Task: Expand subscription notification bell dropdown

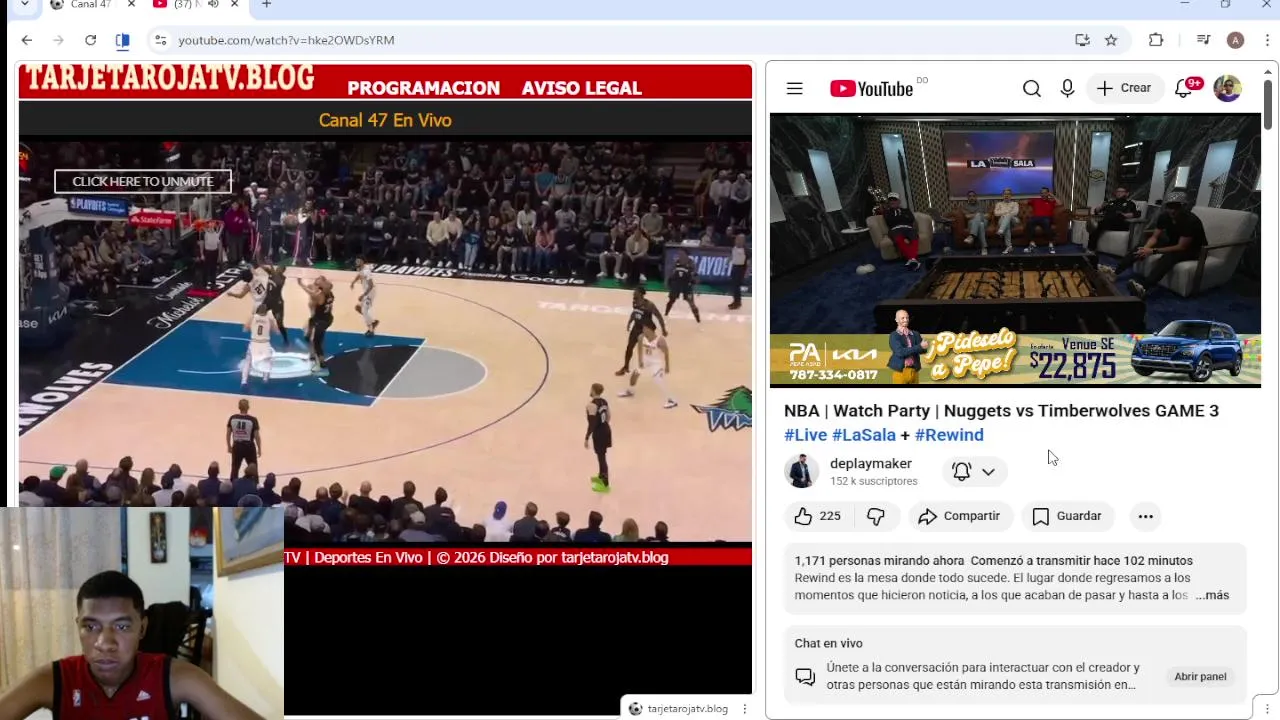Action: click(x=973, y=471)
